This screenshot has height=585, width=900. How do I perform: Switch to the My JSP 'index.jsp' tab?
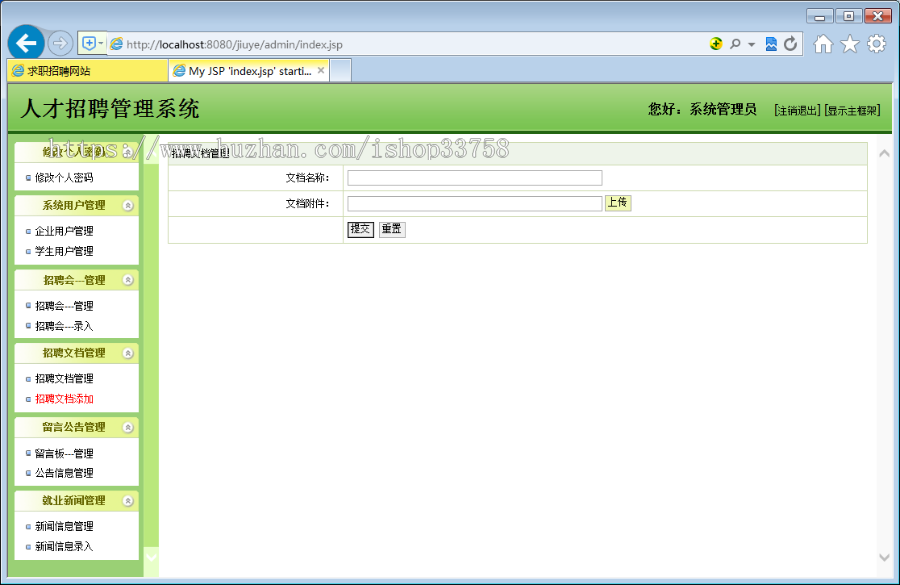[247, 70]
